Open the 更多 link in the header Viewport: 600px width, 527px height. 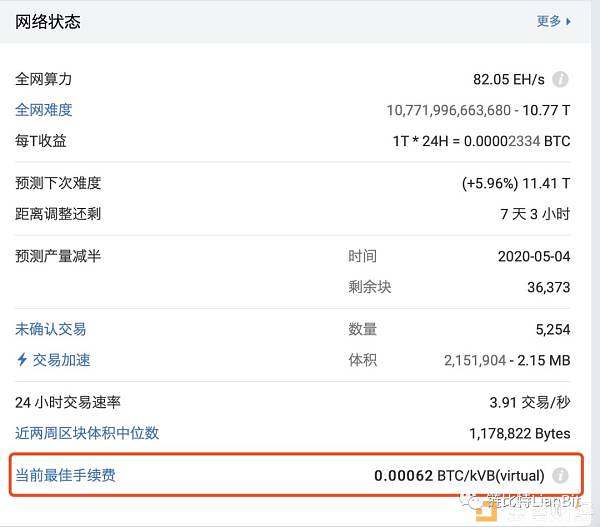[549, 21]
